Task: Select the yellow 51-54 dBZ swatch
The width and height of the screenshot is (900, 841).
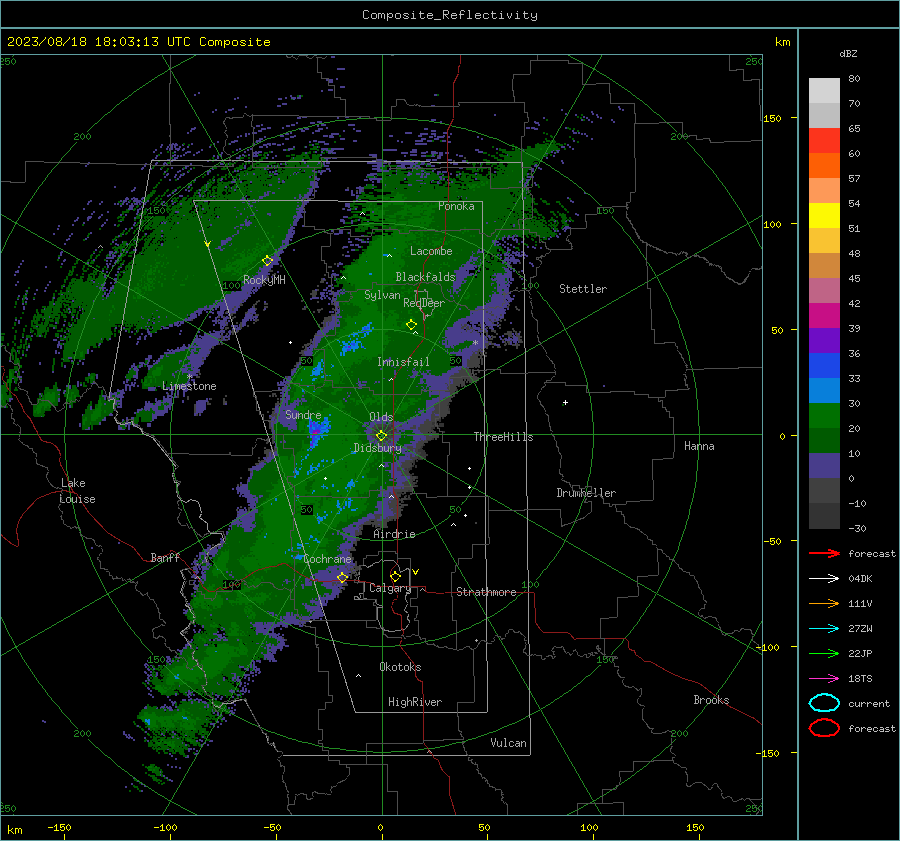Action: click(824, 216)
